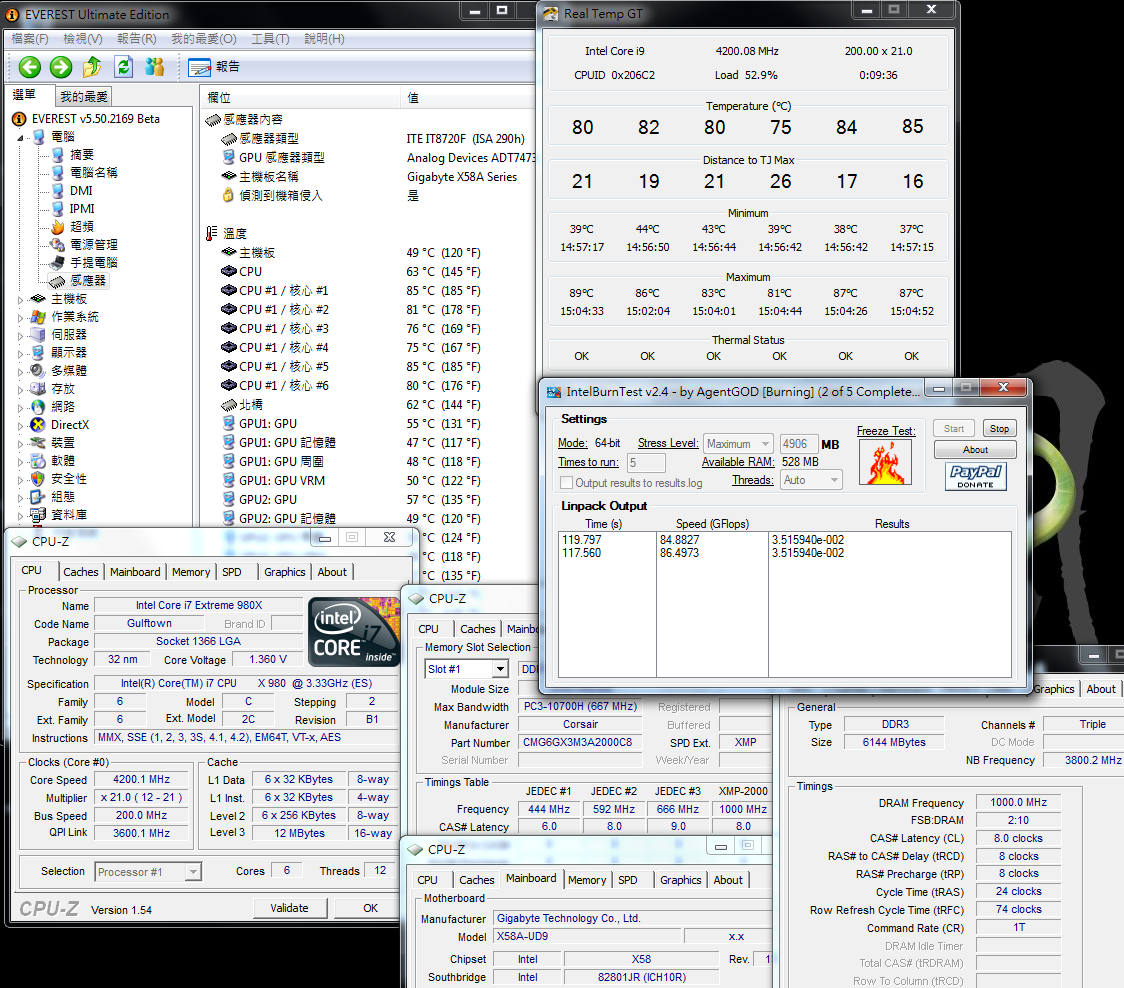Click the up-level folder arrow icon in EVEREST
The width and height of the screenshot is (1124, 988).
pos(92,67)
